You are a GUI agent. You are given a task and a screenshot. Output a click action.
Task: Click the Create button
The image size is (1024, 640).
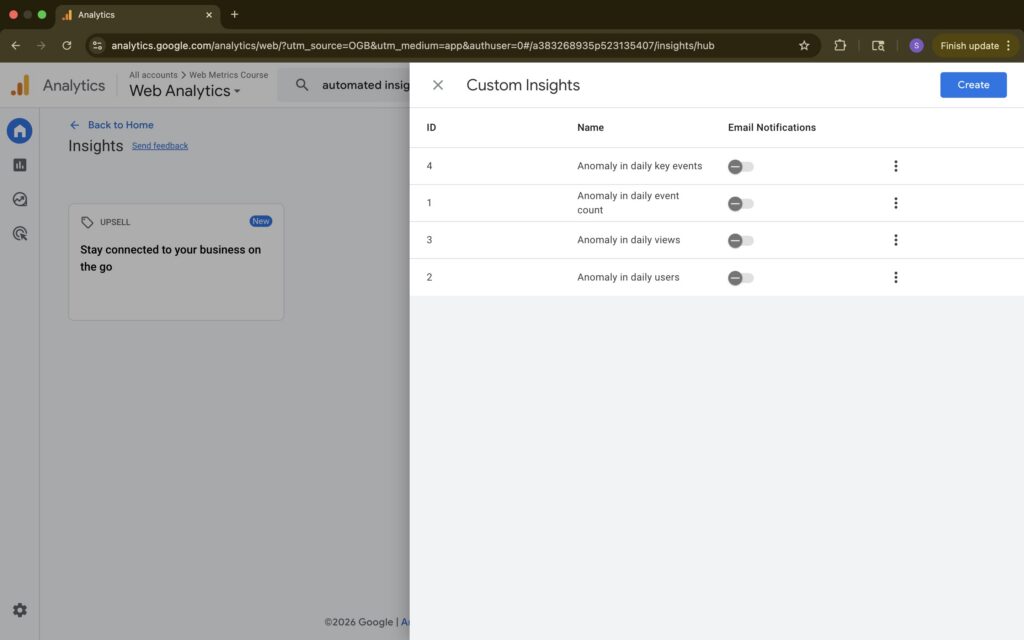click(973, 85)
